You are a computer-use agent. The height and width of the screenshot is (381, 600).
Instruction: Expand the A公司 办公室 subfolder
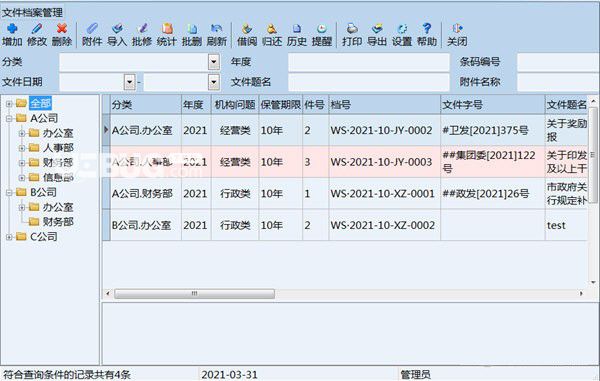[x=22, y=134]
